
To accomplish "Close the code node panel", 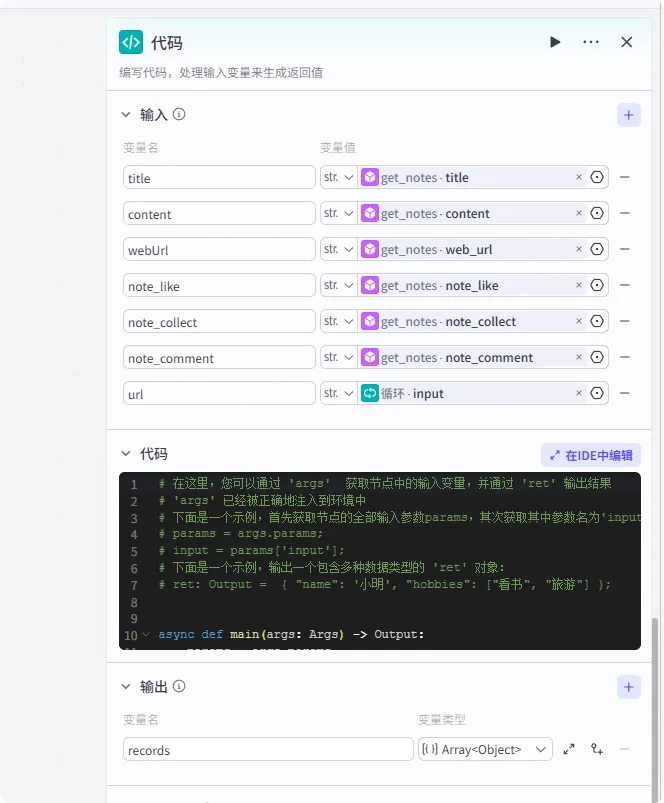I will [627, 42].
